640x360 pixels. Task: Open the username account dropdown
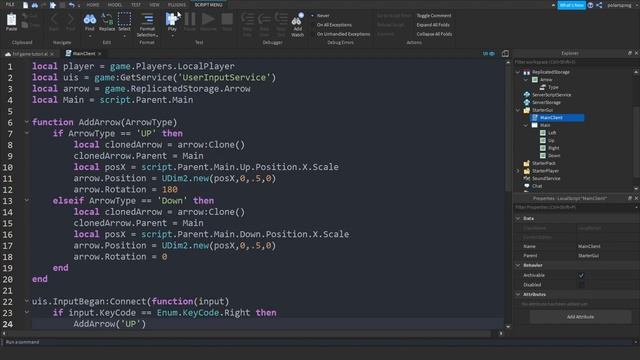coord(622,5)
